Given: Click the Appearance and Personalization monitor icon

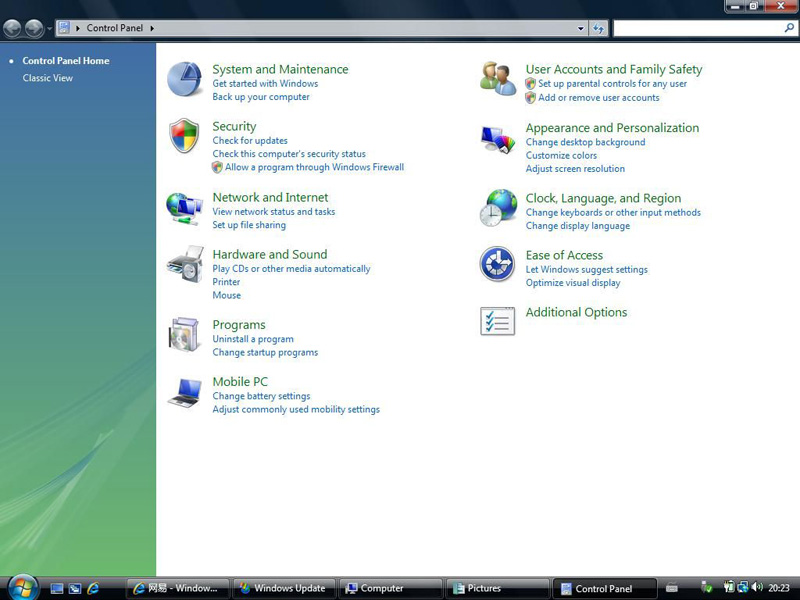Looking at the screenshot, I should pyautogui.click(x=498, y=140).
